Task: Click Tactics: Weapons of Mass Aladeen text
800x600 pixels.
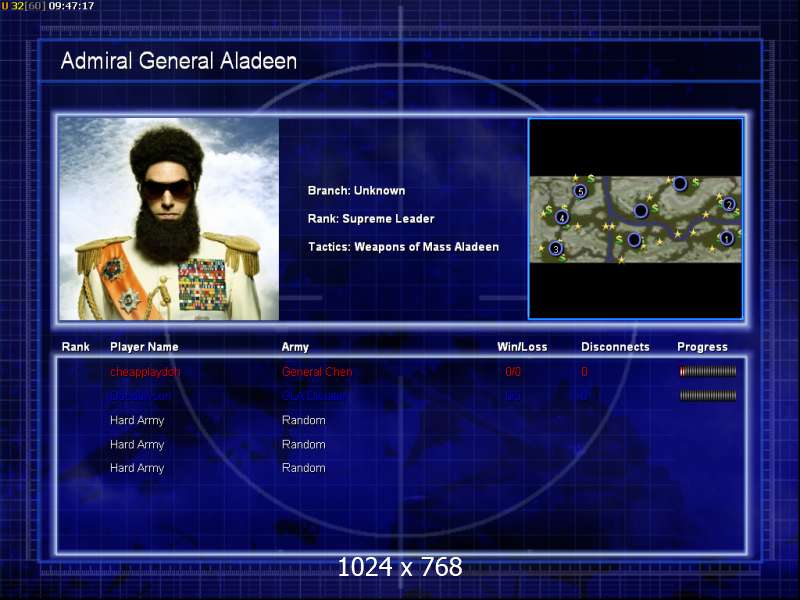Action: (x=403, y=247)
